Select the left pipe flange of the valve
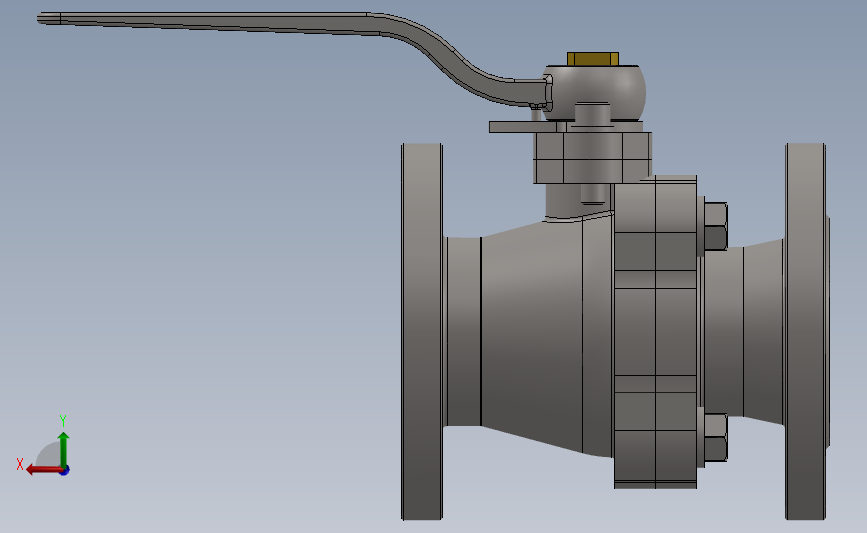867x533 pixels. pos(422,332)
